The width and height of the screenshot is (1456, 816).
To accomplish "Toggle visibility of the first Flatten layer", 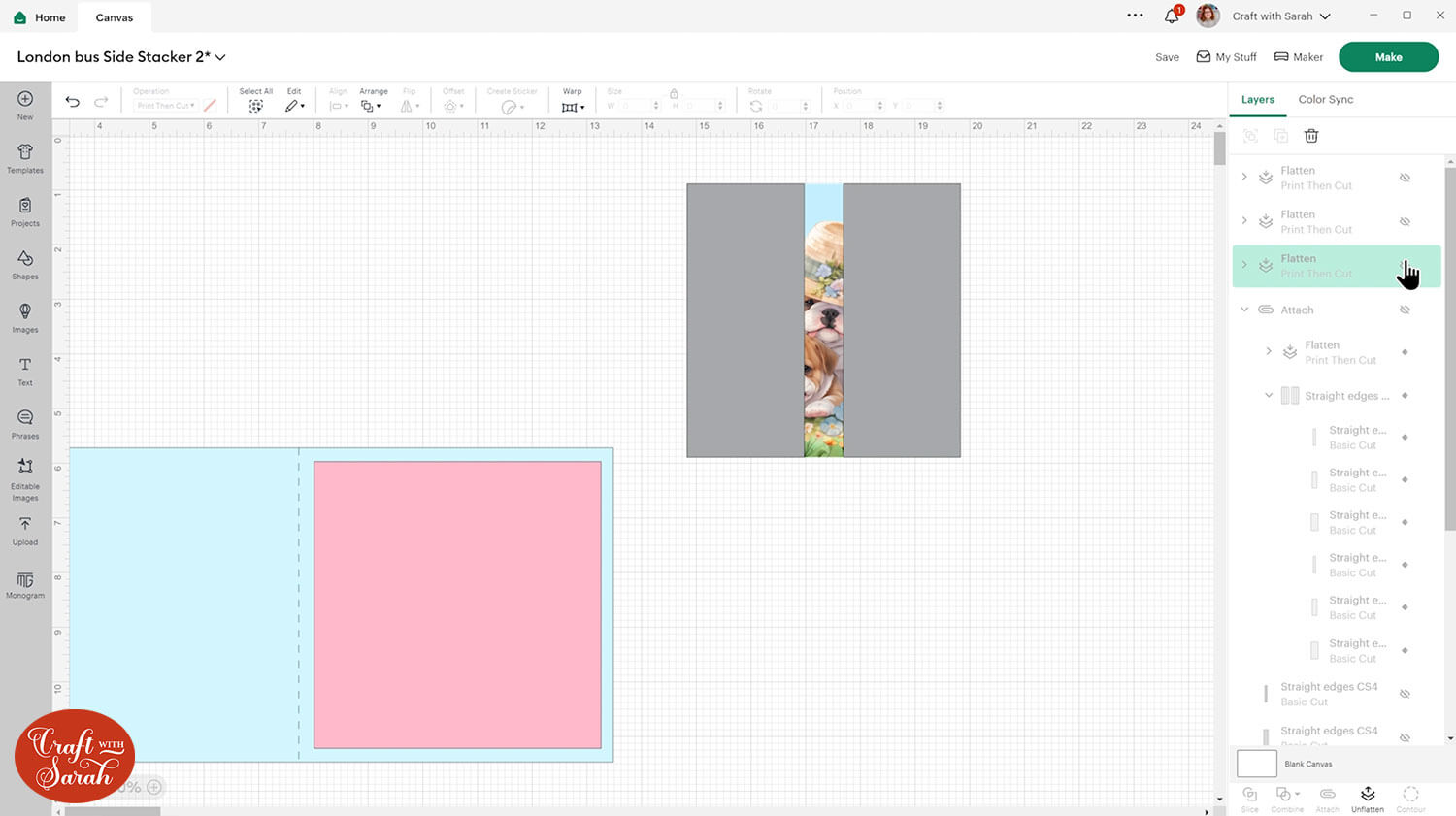I will tap(1405, 178).
